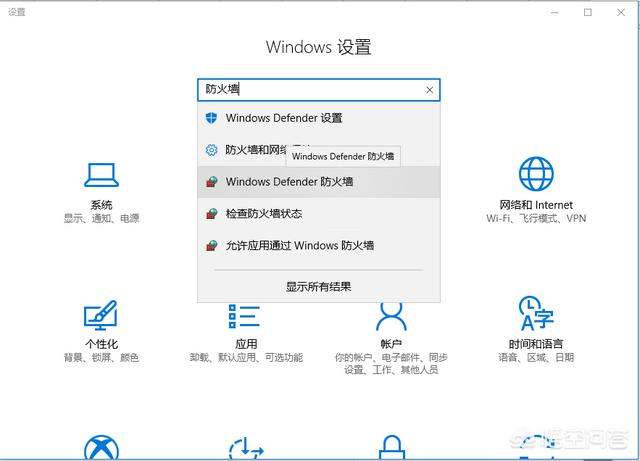Clear the search box with X

pos(429,90)
